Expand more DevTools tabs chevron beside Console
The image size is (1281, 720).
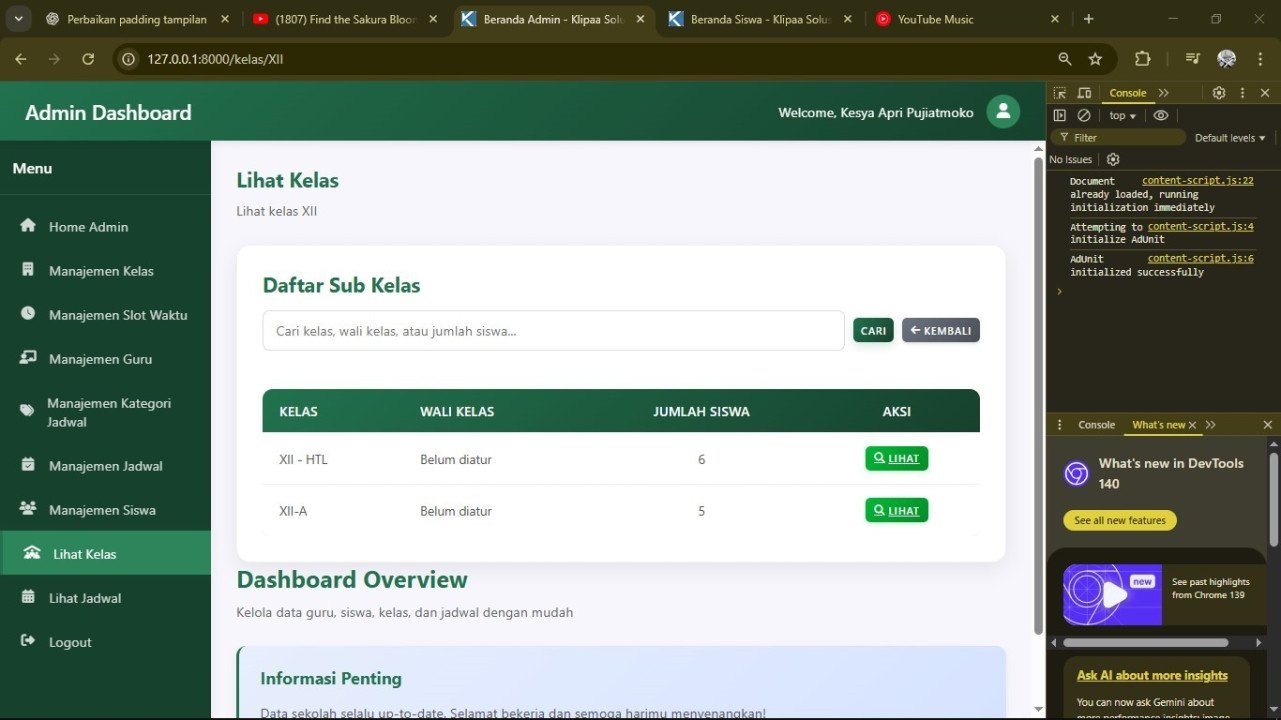point(1164,93)
